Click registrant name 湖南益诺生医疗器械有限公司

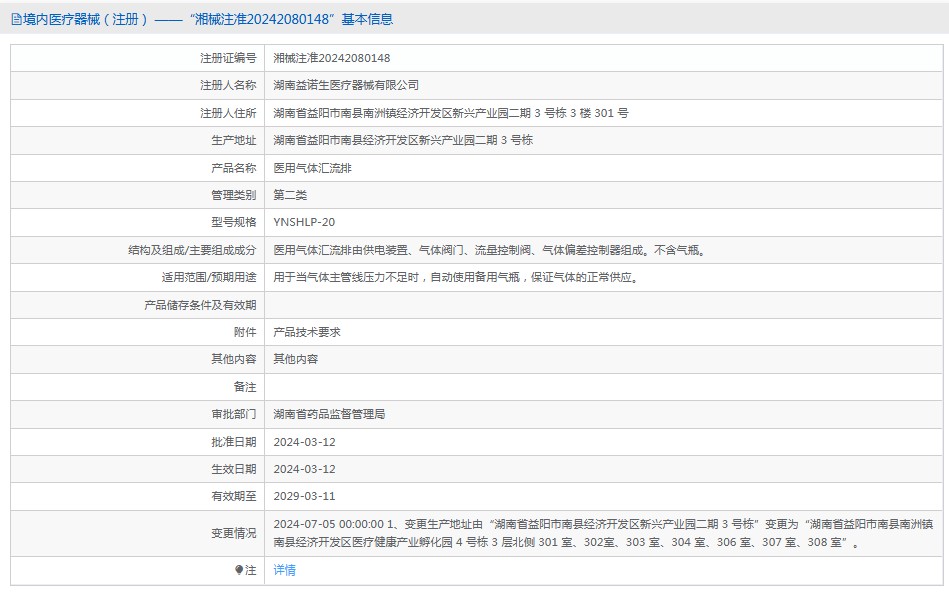coord(346,86)
